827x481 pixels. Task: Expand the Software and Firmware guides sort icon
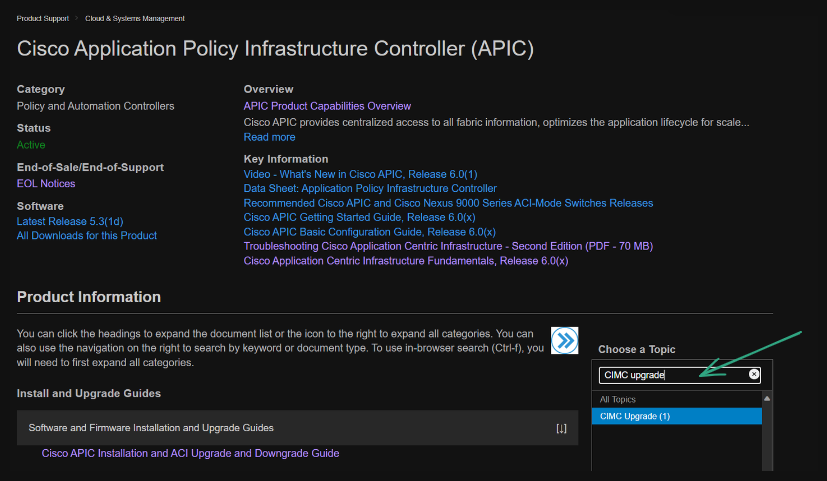coord(561,428)
